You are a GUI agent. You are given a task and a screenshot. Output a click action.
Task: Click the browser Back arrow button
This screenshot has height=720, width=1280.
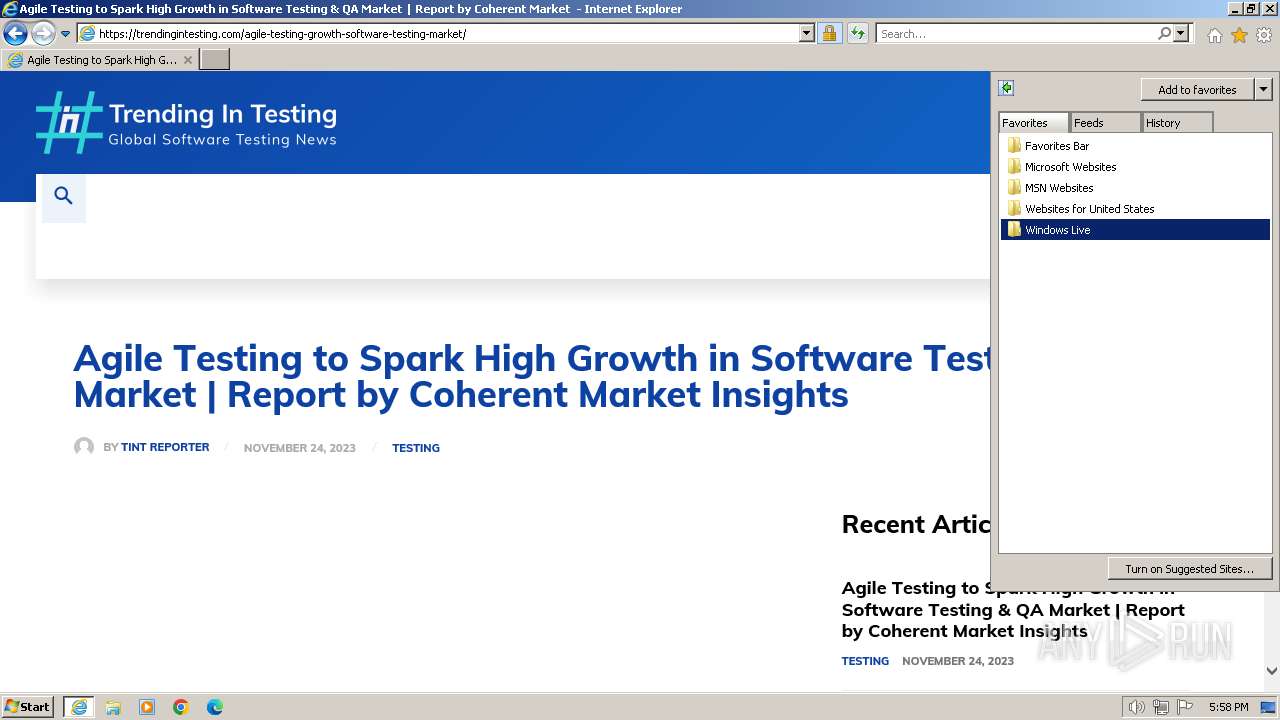pyautogui.click(x=15, y=34)
